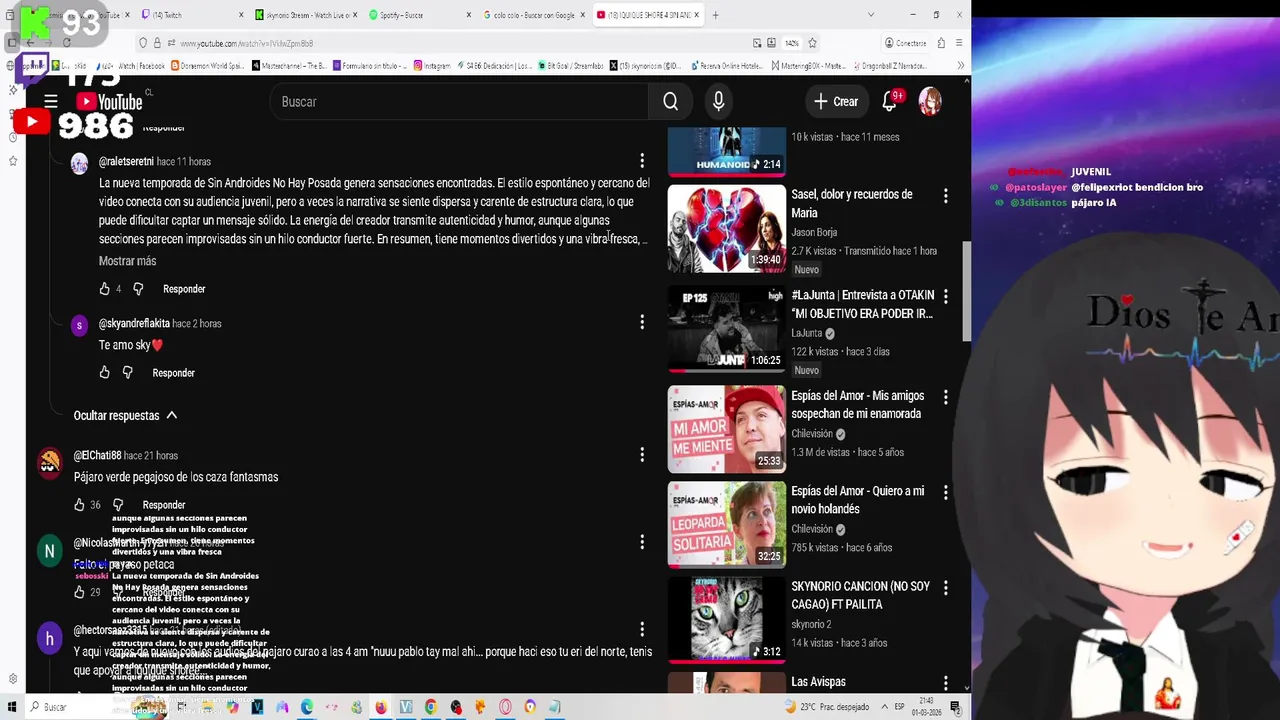Open a new browser tab

(715, 15)
